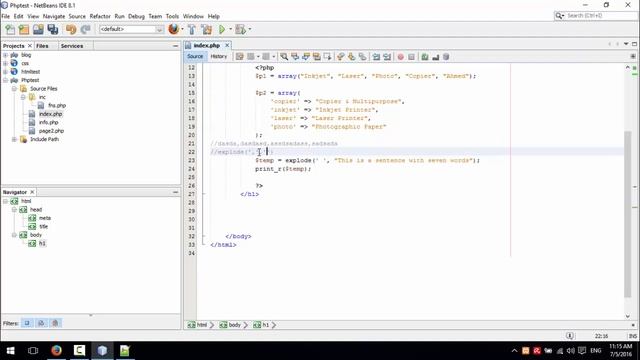
Task: Collapse the html node in Navigator
Action: coord(5,201)
